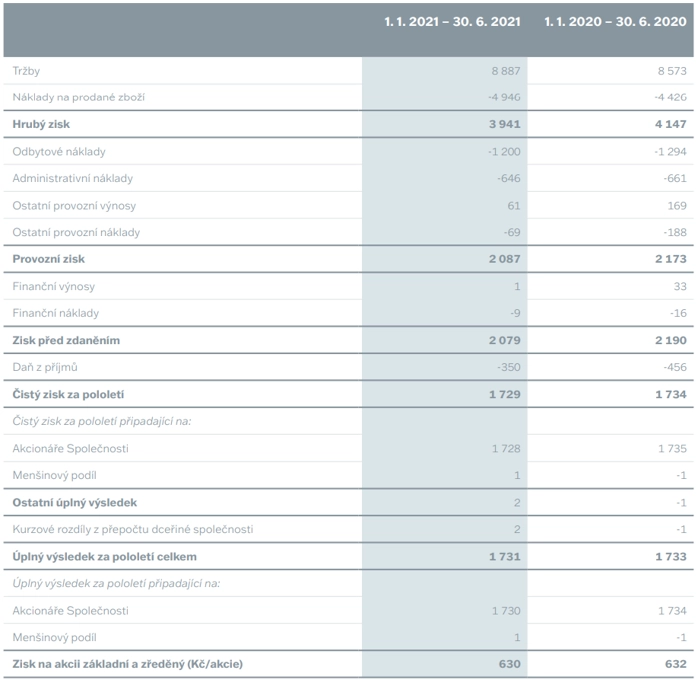The height and width of the screenshot is (683, 698).
Task: Click the Daň z příjmů value -456
Action: coord(675,367)
